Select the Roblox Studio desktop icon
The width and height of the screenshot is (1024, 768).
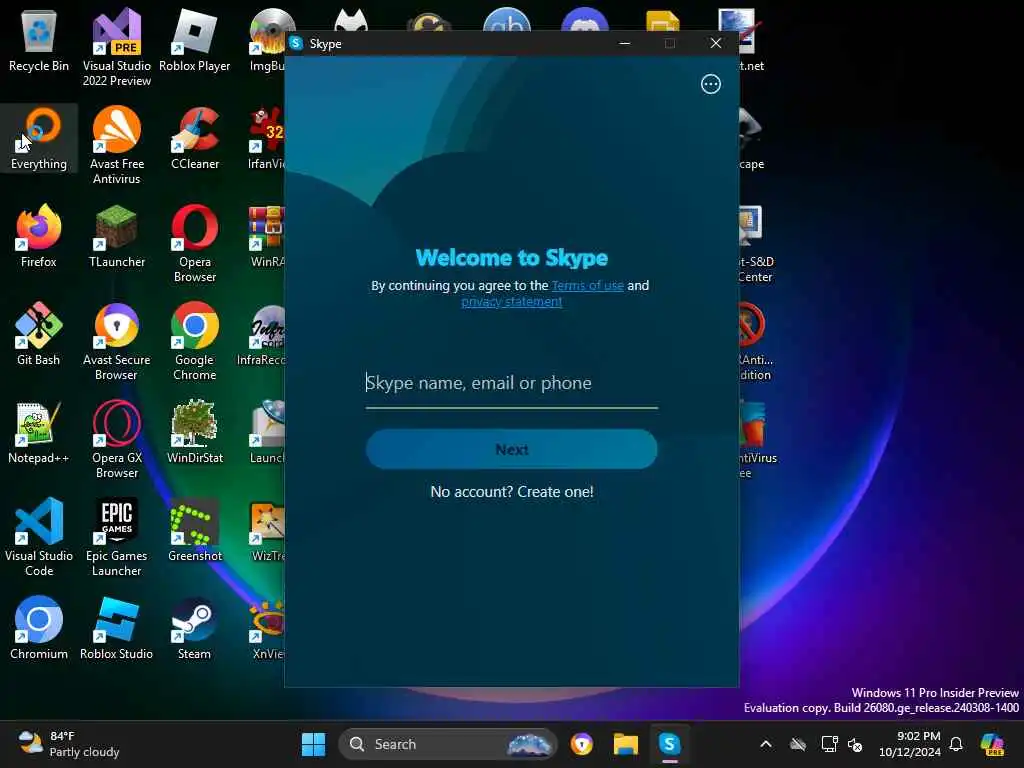[x=117, y=628]
